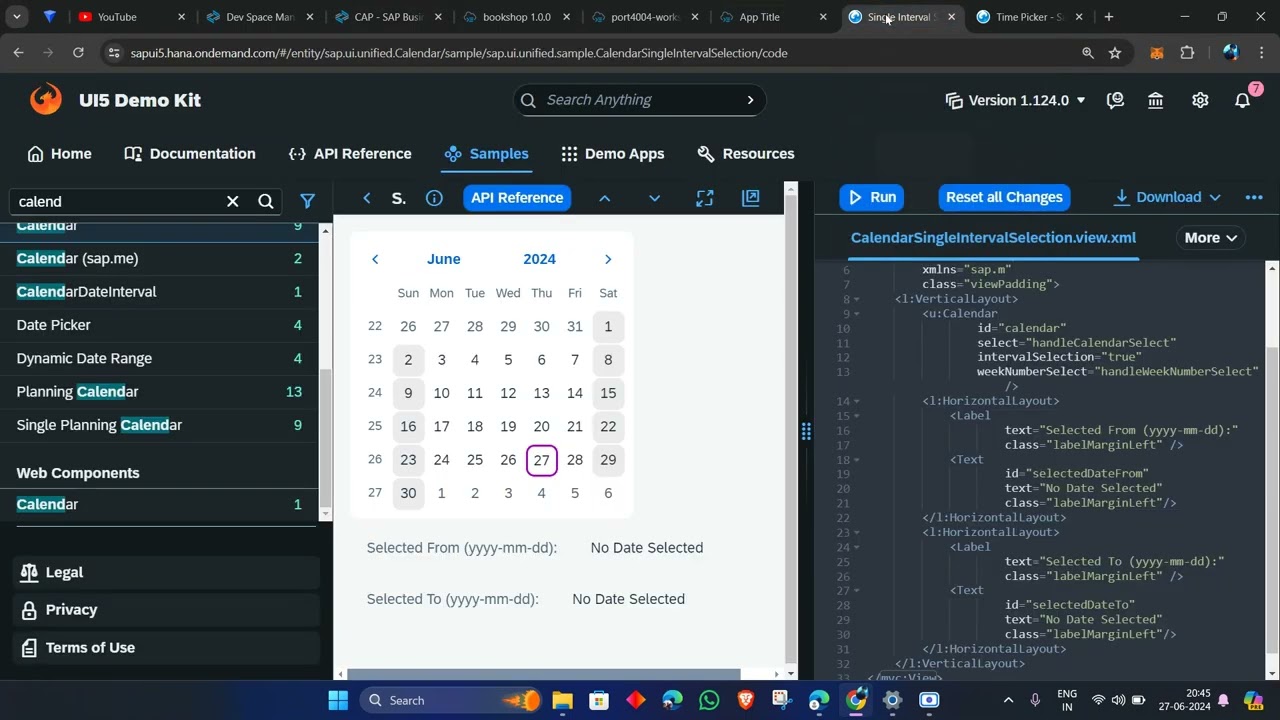Clear the calend search text with X

(x=233, y=201)
